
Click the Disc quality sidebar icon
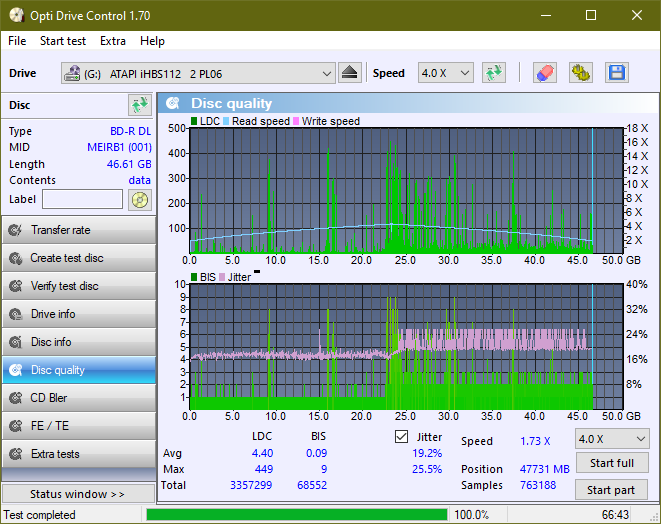pos(16,370)
